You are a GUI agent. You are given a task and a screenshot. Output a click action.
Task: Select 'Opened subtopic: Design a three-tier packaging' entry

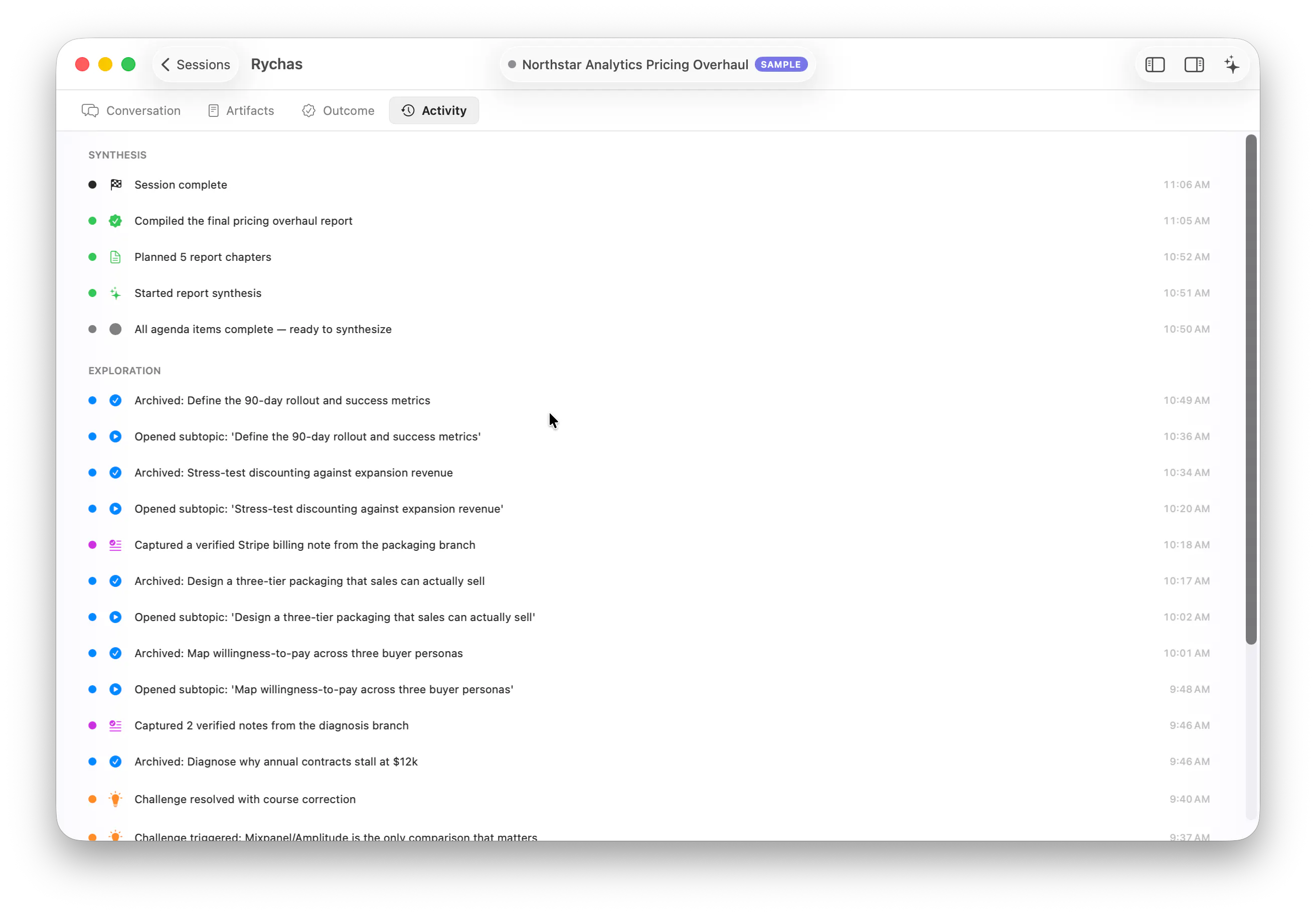(650, 617)
